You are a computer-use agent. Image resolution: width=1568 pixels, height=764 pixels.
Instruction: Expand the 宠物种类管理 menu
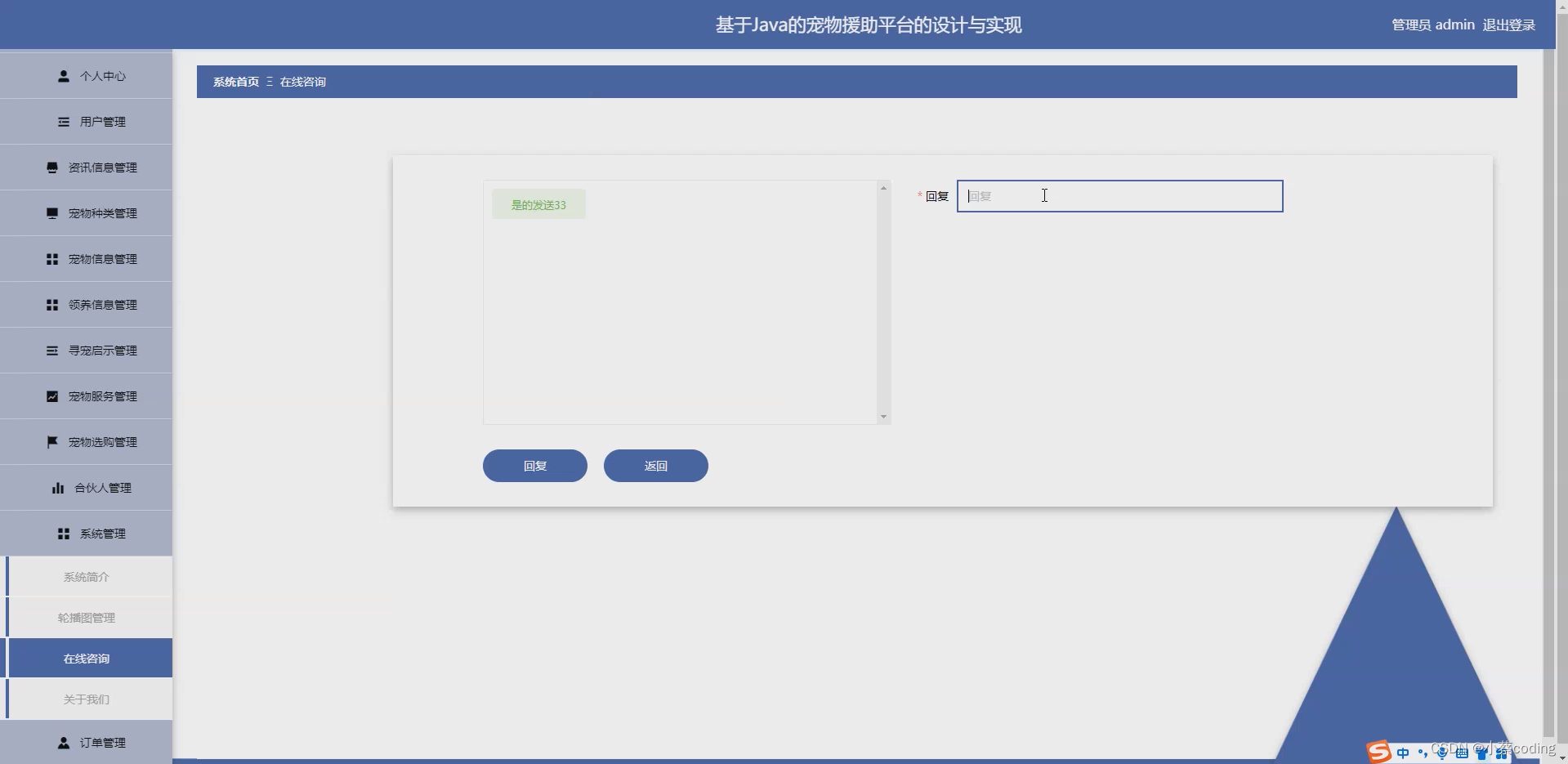[x=86, y=213]
